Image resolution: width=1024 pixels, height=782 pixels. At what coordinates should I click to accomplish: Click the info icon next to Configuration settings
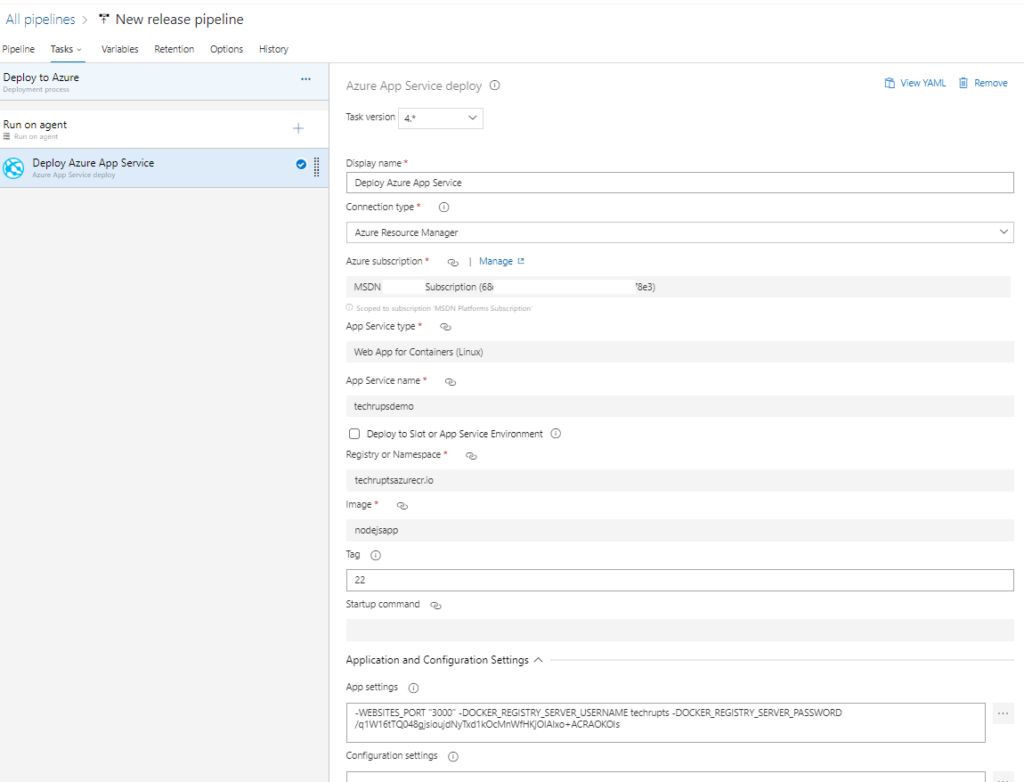tap(452, 756)
